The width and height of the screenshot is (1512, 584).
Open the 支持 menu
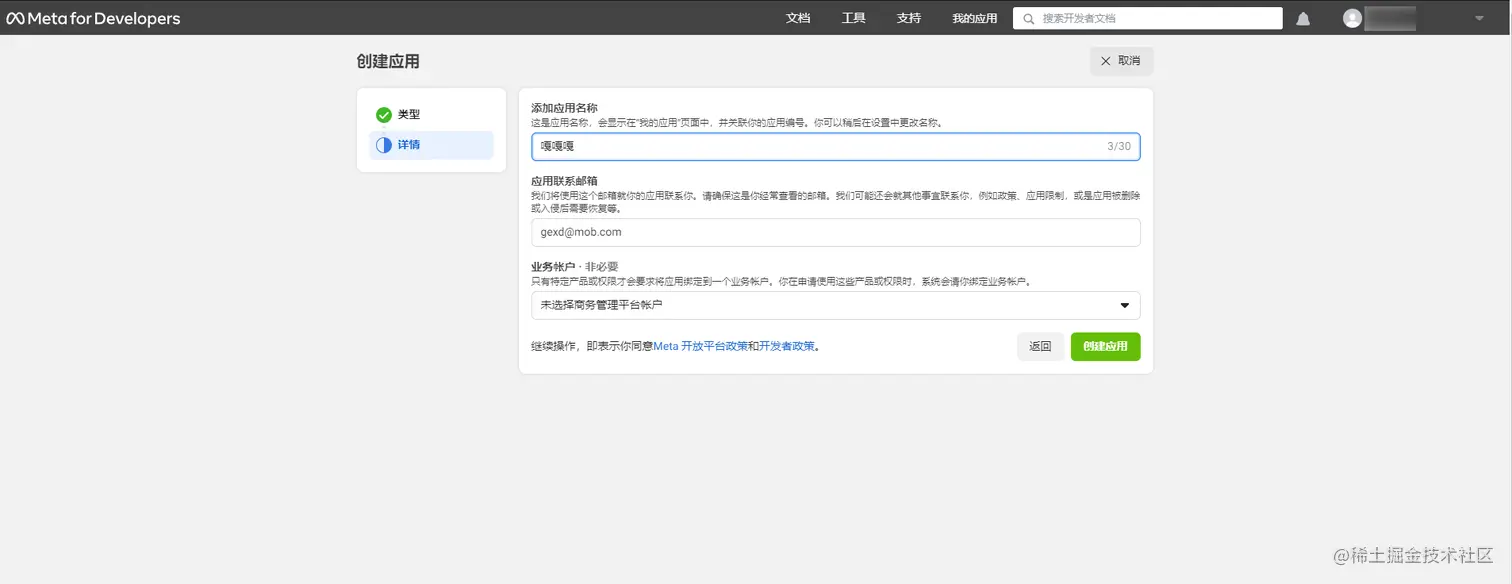908,17
